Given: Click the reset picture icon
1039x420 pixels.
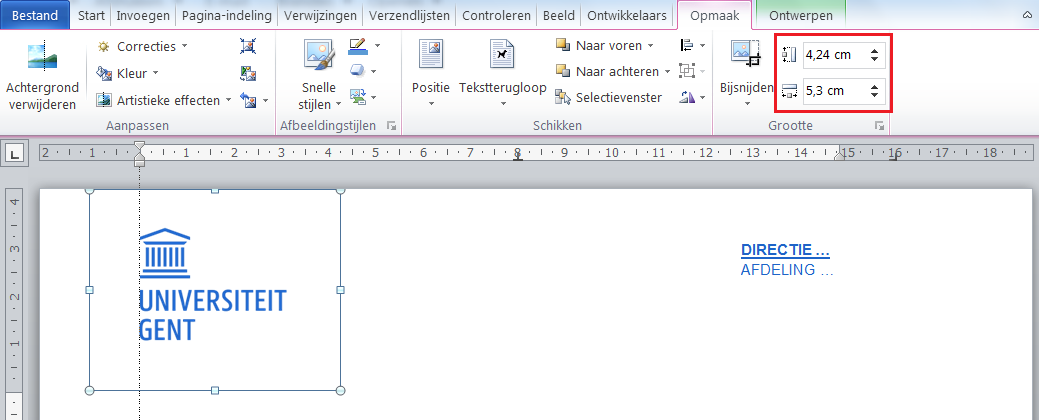Looking at the screenshot, I should click(x=248, y=100).
